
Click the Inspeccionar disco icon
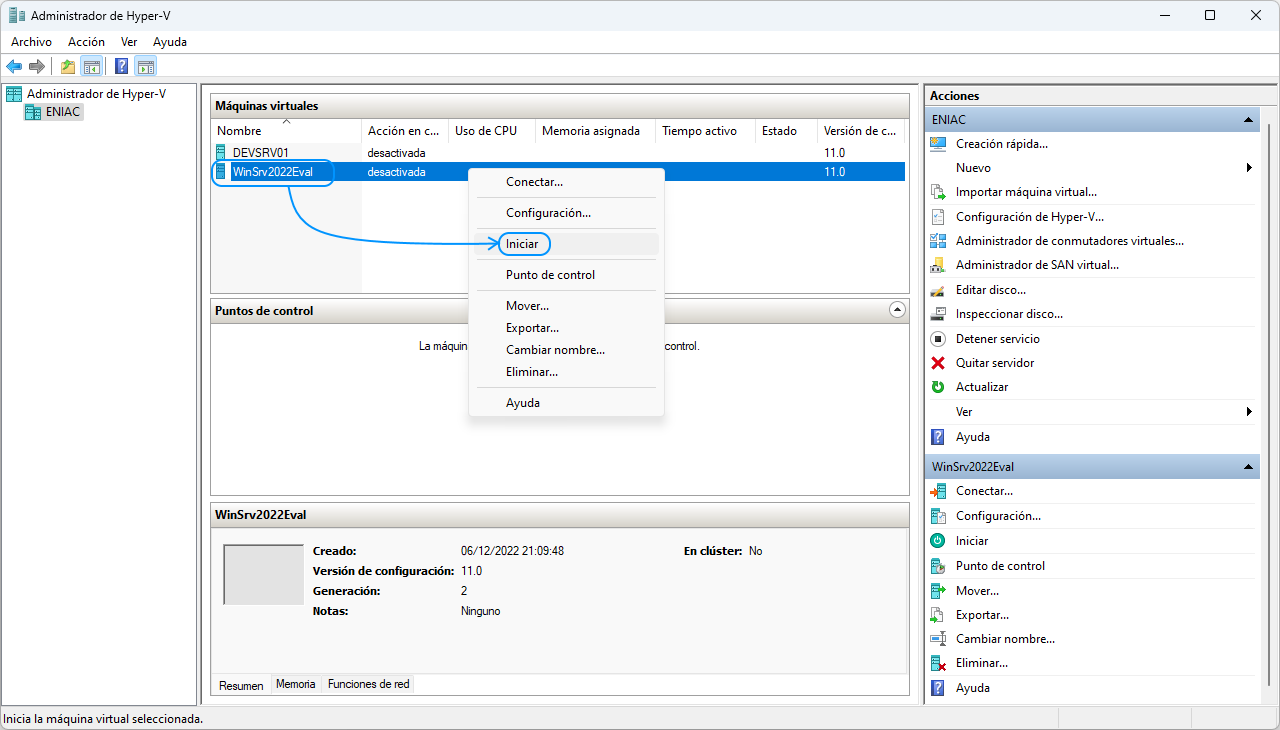pyautogui.click(x=938, y=314)
